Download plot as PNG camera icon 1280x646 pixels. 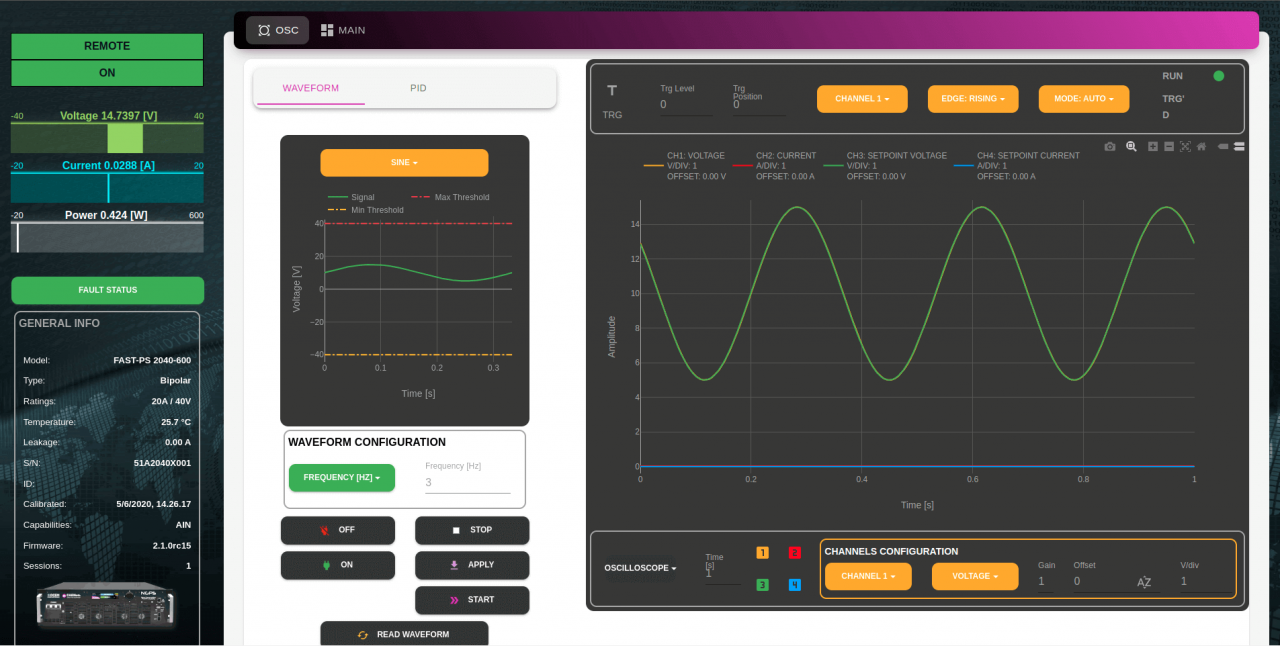[x=1110, y=146]
